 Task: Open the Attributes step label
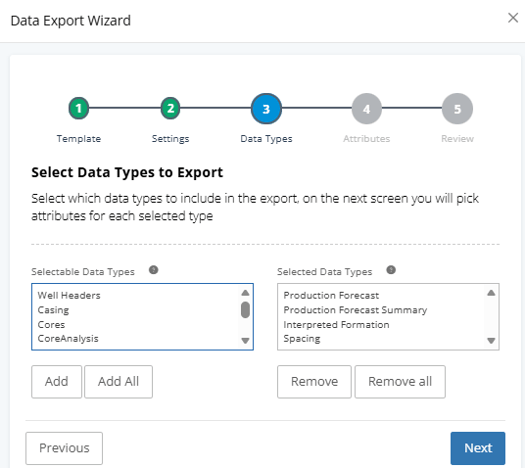[x=367, y=139]
